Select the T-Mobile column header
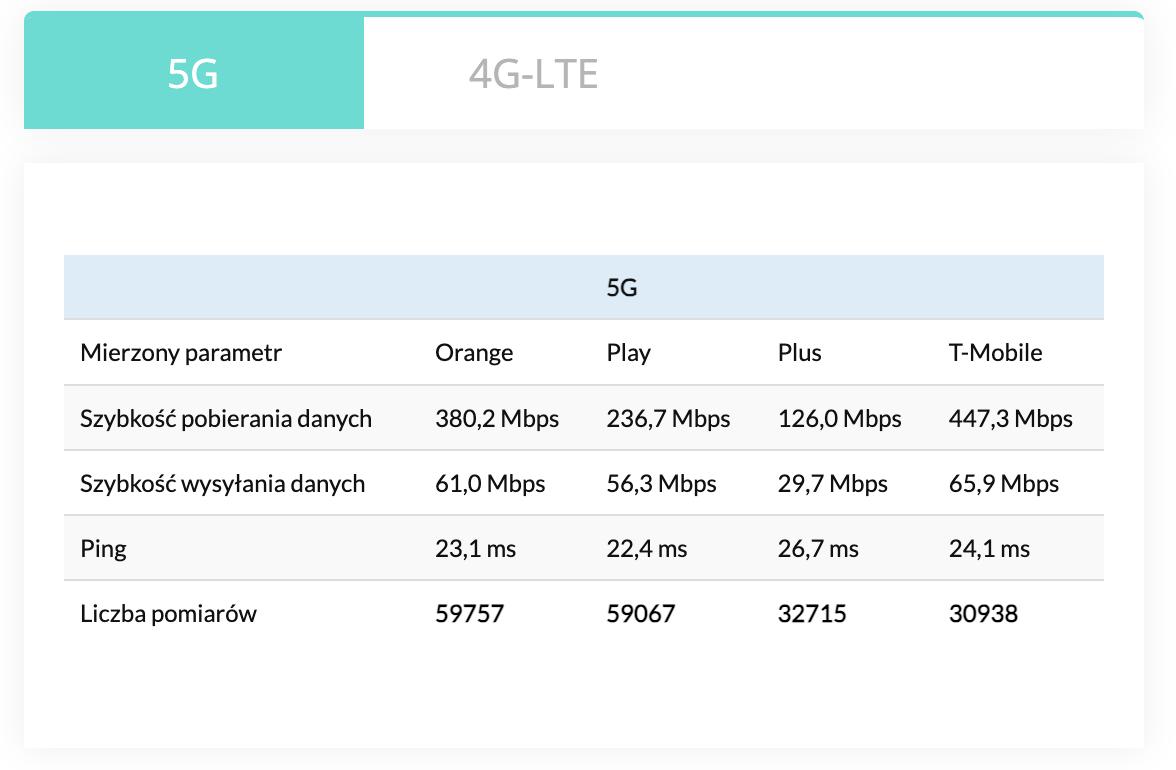Image resolution: width=1176 pixels, height=770 pixels. [x=995, y=353]
